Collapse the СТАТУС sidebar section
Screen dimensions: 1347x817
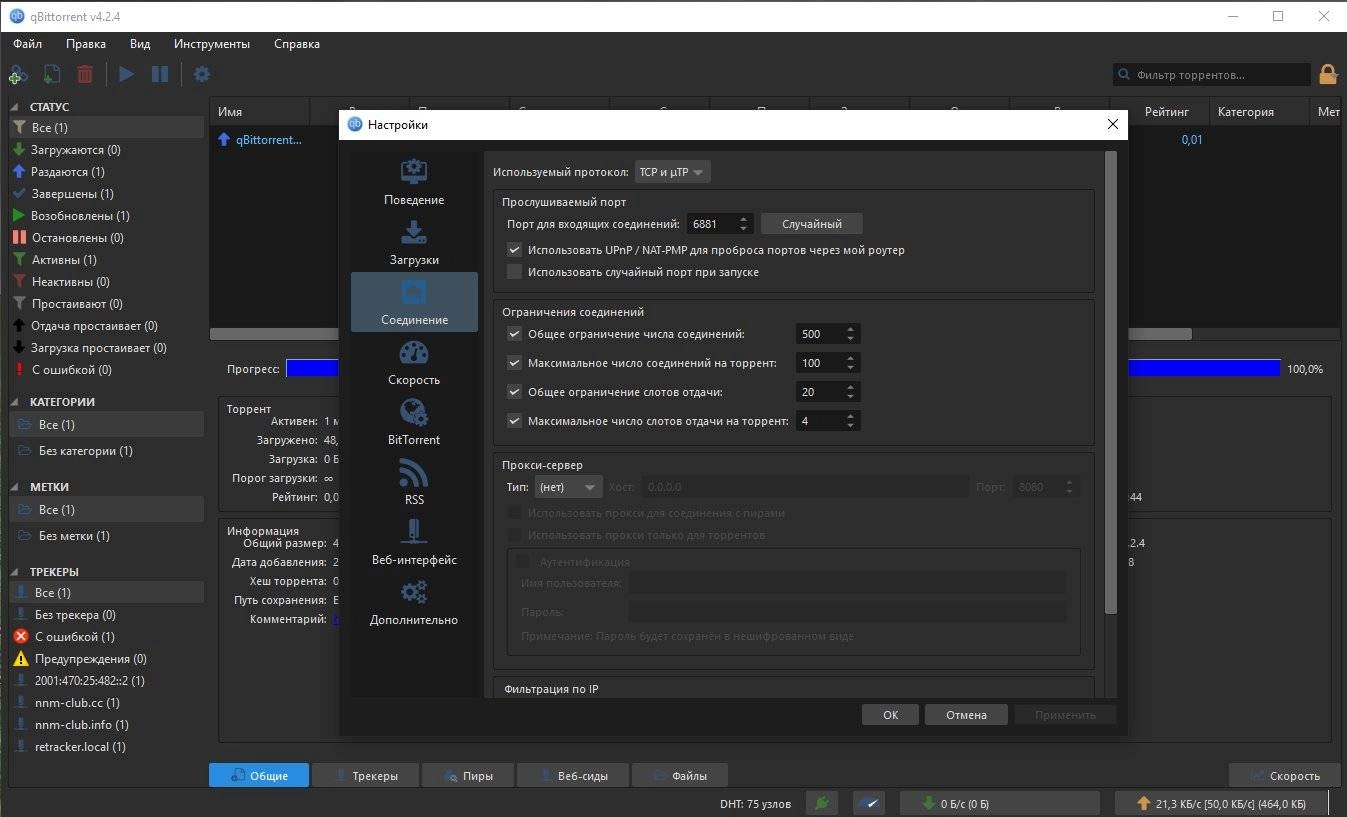[16, 107]
